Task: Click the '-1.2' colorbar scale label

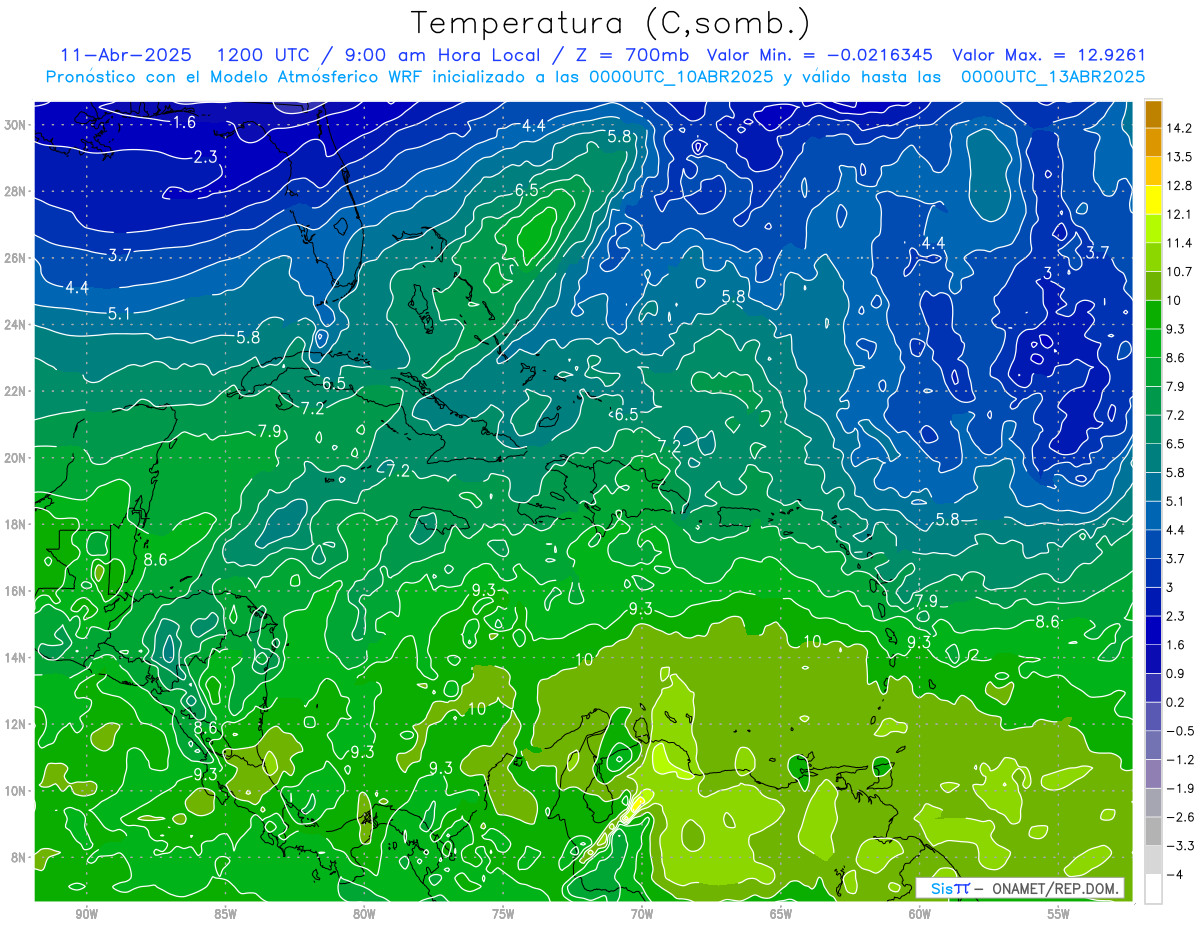Action: (x=1181, y=760)
